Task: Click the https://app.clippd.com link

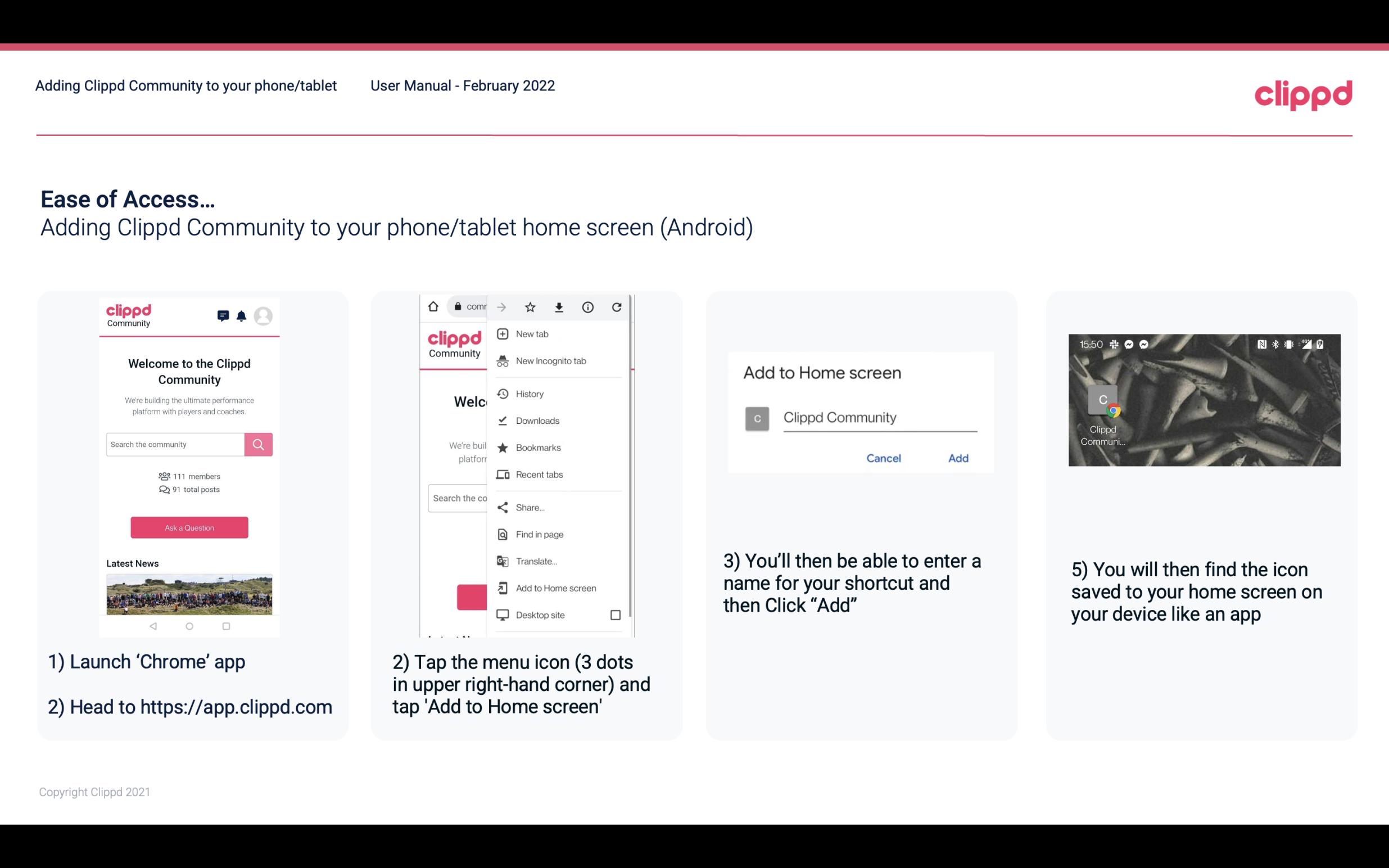Action: click(x=236, y=707)
